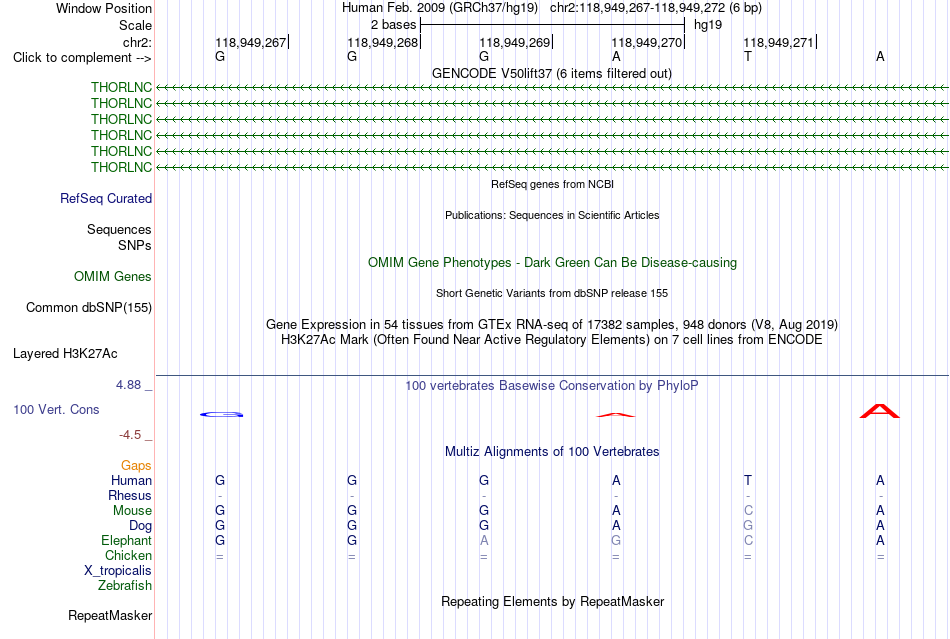This screenshot has height=639, width=950.
Task: Click the large red A PhyloP glyph
Action: click(x=880, y=411)
